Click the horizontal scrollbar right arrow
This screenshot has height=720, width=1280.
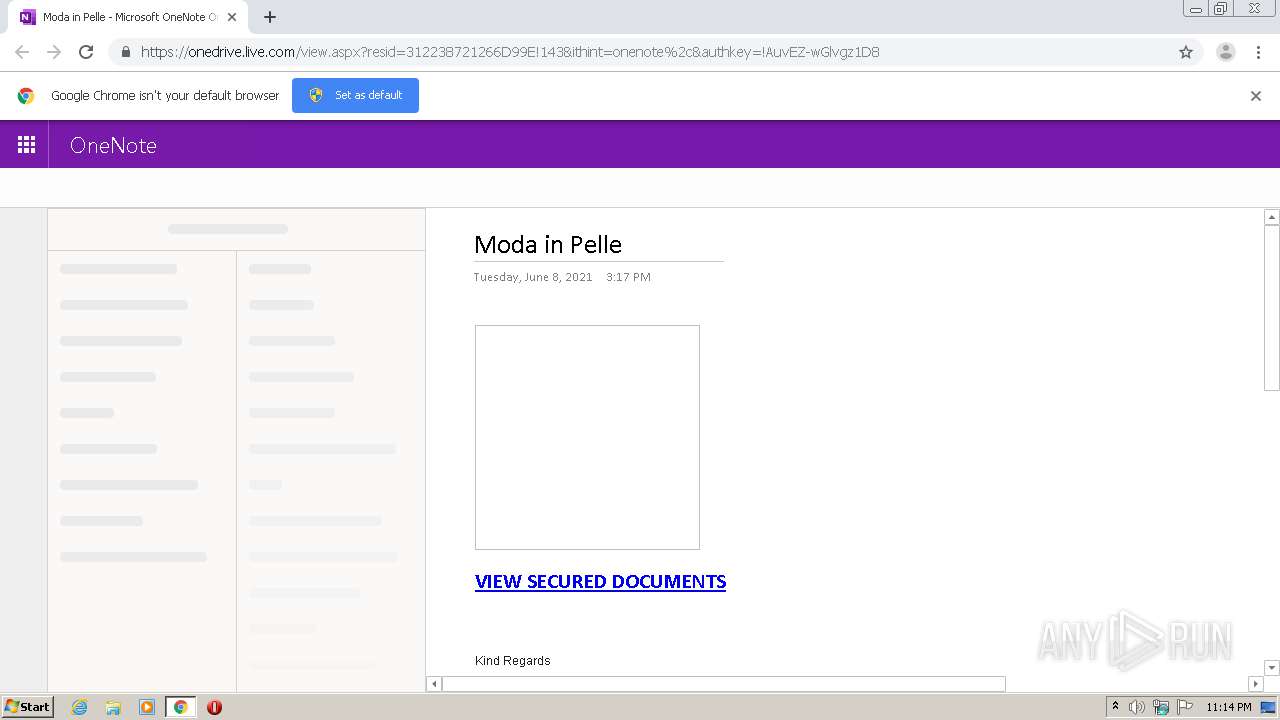(1256, 684)
